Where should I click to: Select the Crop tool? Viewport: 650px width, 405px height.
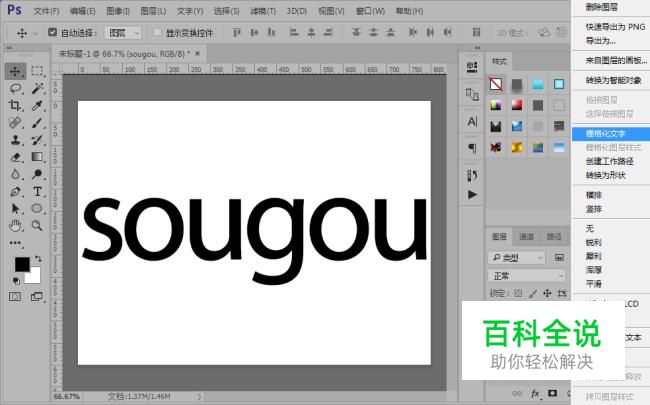click(15, 105)
